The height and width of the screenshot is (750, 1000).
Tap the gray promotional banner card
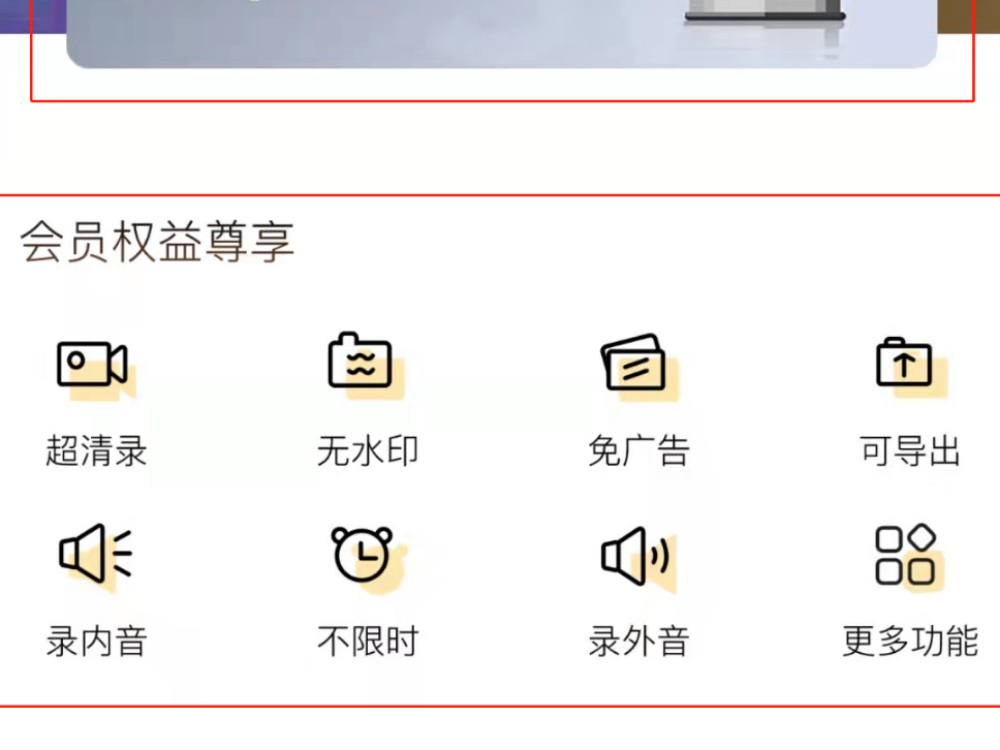click(x=501, y=34)
